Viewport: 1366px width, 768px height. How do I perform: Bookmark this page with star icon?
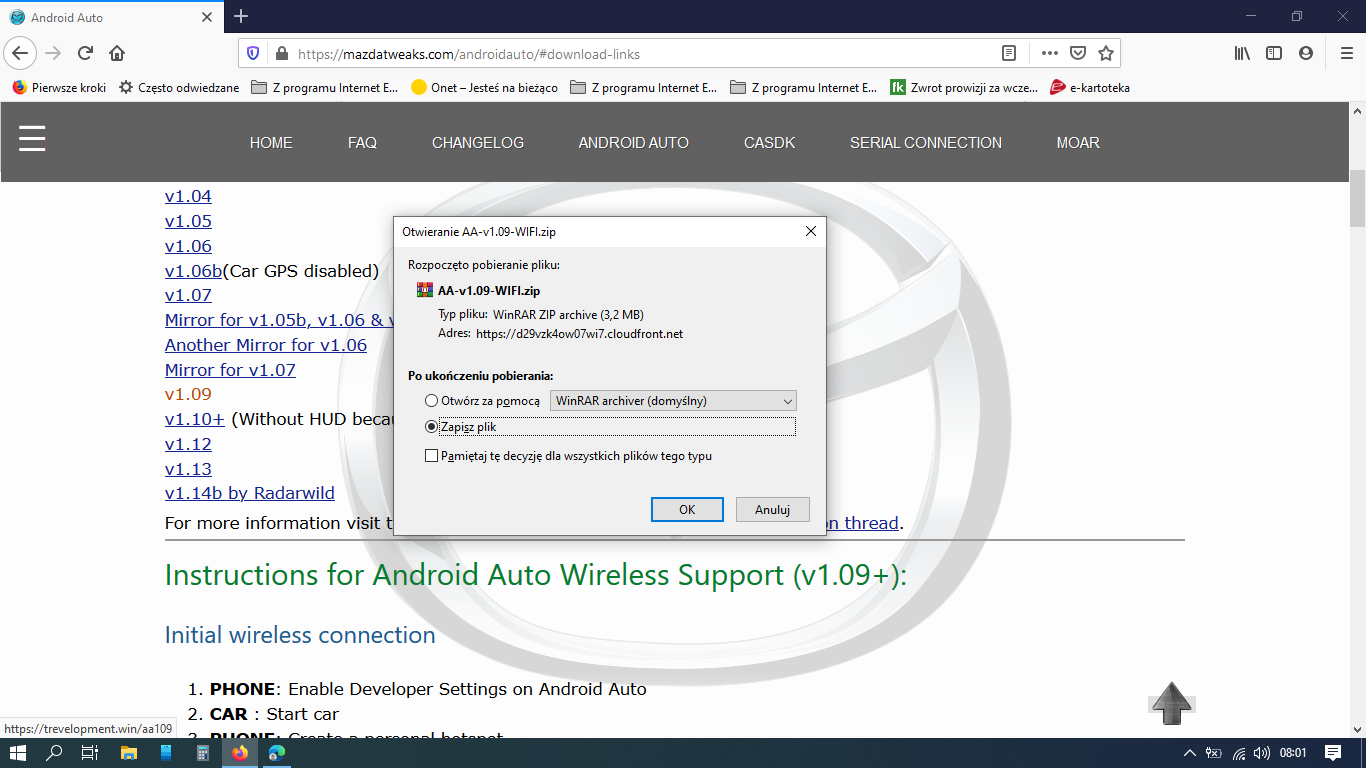[1105, 53]
